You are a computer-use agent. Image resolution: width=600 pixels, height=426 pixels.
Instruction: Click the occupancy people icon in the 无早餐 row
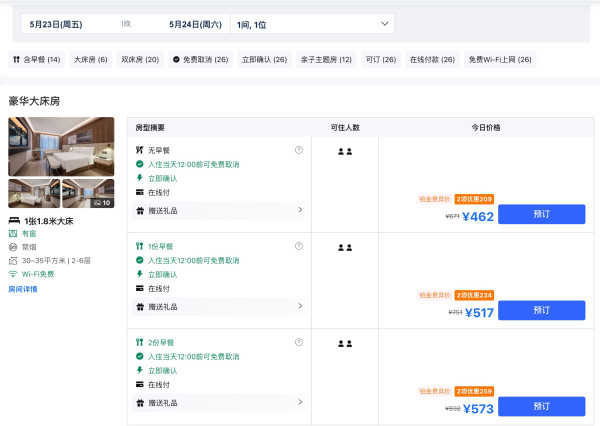[x=345, y=152]
